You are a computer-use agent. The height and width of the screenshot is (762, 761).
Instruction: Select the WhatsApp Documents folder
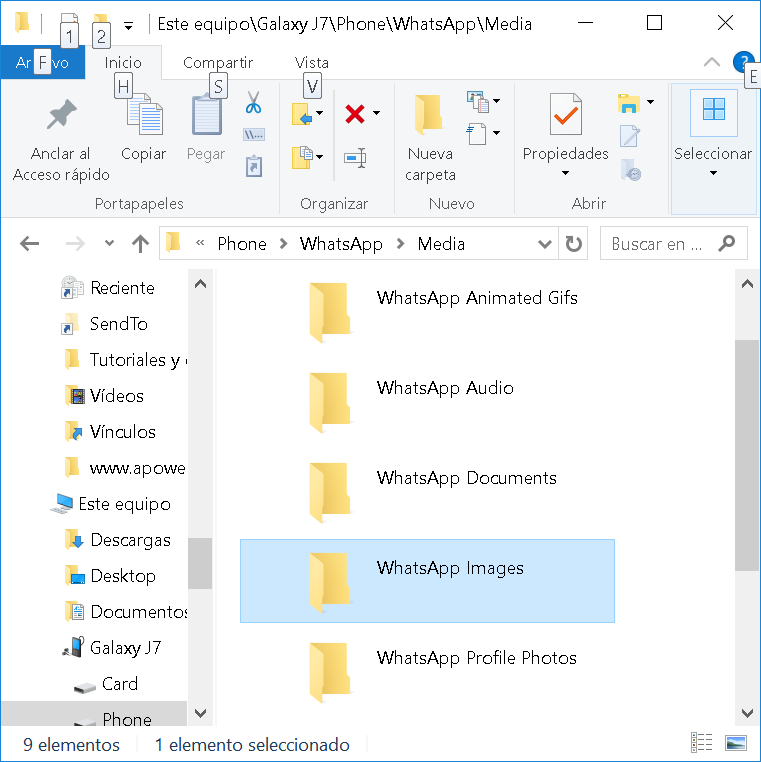(x=428, y=491)
